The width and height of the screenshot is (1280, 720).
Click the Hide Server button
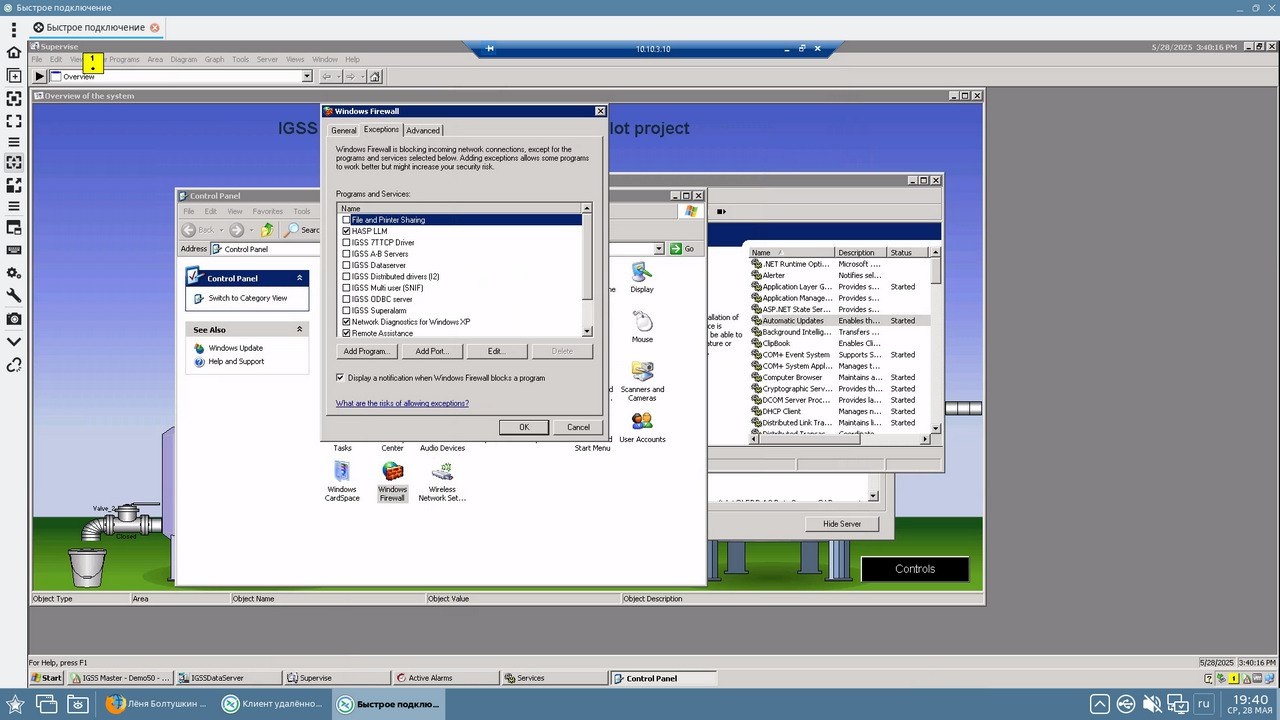click(842, 524)
